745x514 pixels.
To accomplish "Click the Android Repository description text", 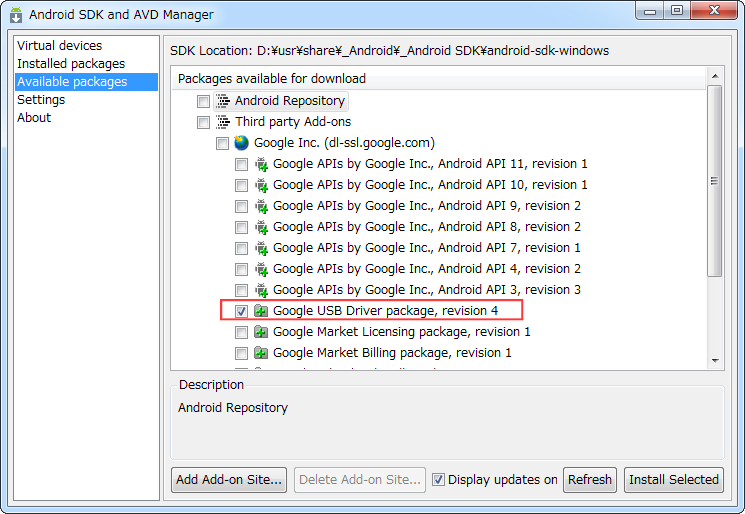I will click(233, 408).
